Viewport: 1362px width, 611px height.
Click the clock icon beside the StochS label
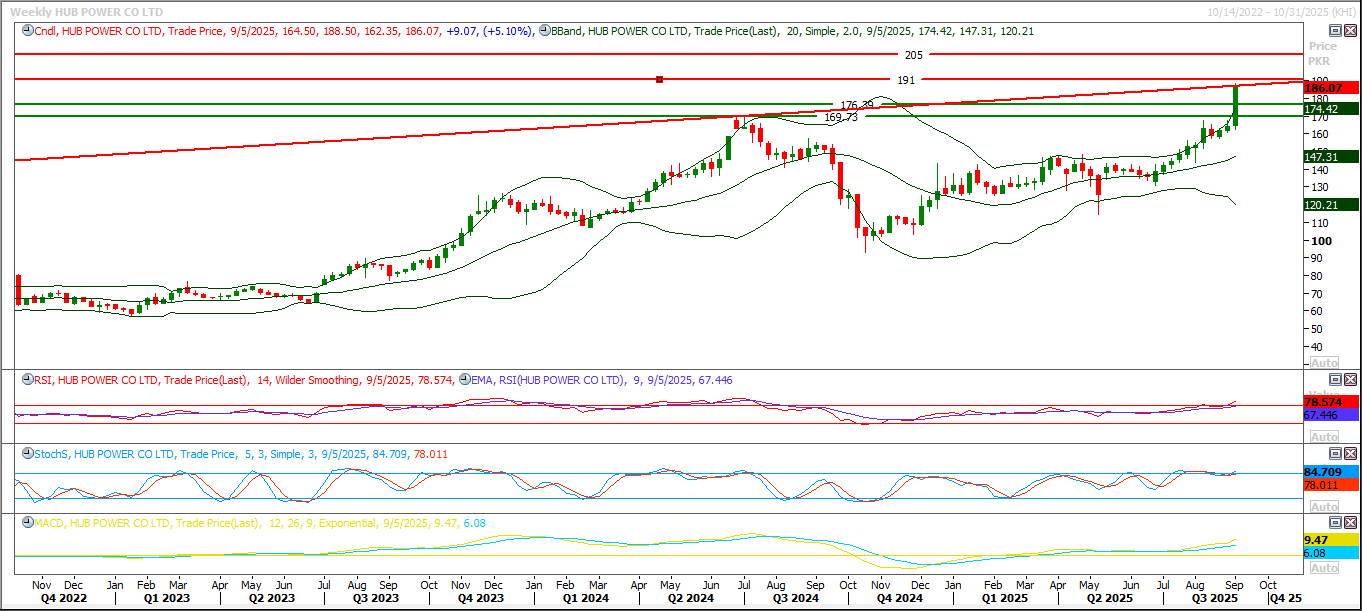coord(27,454)
